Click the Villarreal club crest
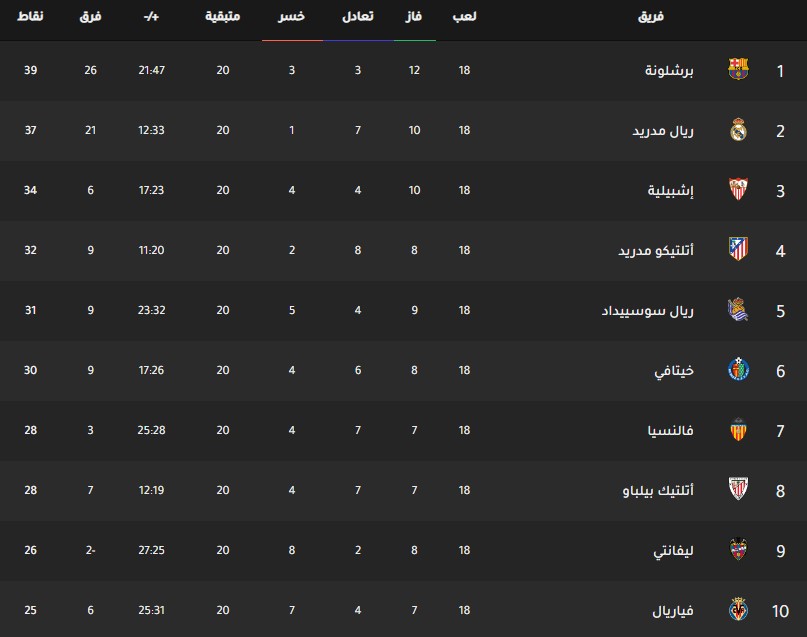Viewport: 807px width, 637px height. 738,610
